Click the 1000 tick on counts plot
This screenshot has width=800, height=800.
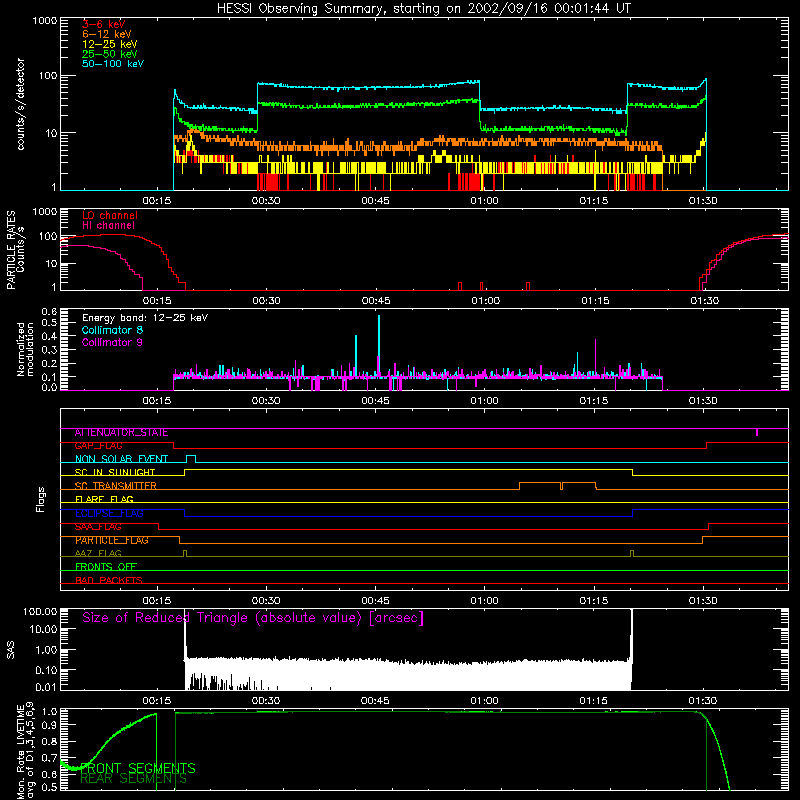45,21
